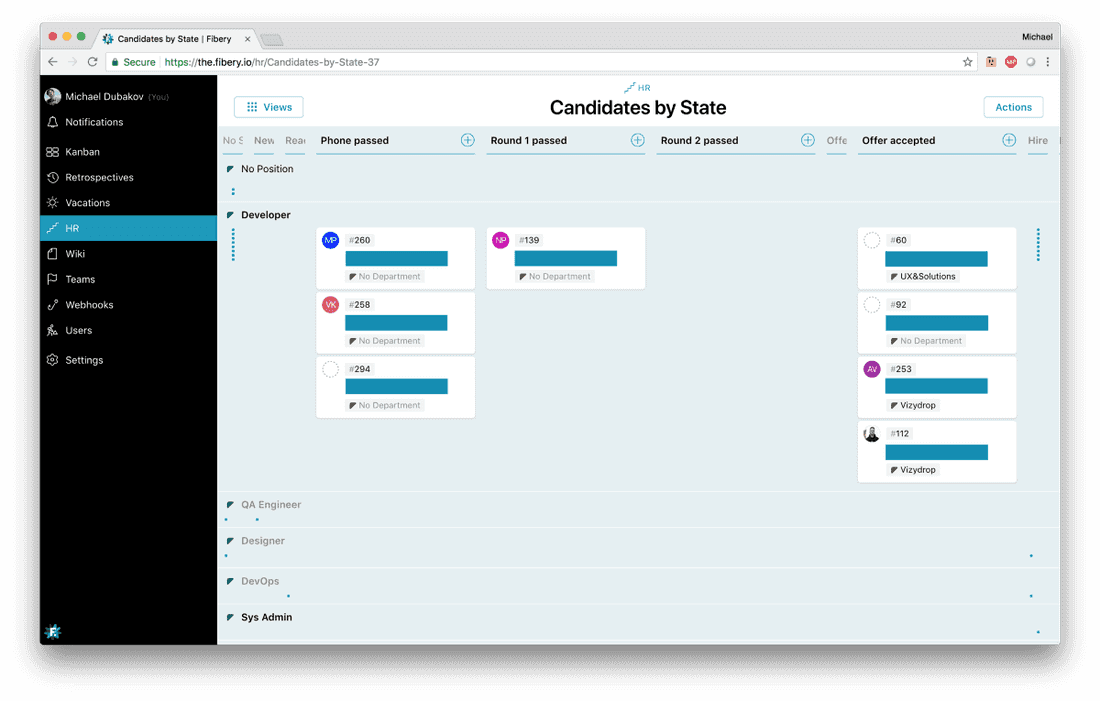Viewport: 1100px width, 701px height.
Task: Click the Actions button
Action: (1013, 107)
